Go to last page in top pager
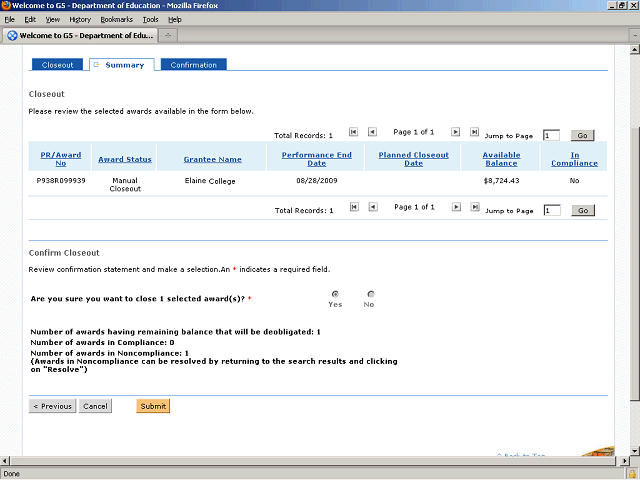 pyautogui.click(x=474, y=132)
